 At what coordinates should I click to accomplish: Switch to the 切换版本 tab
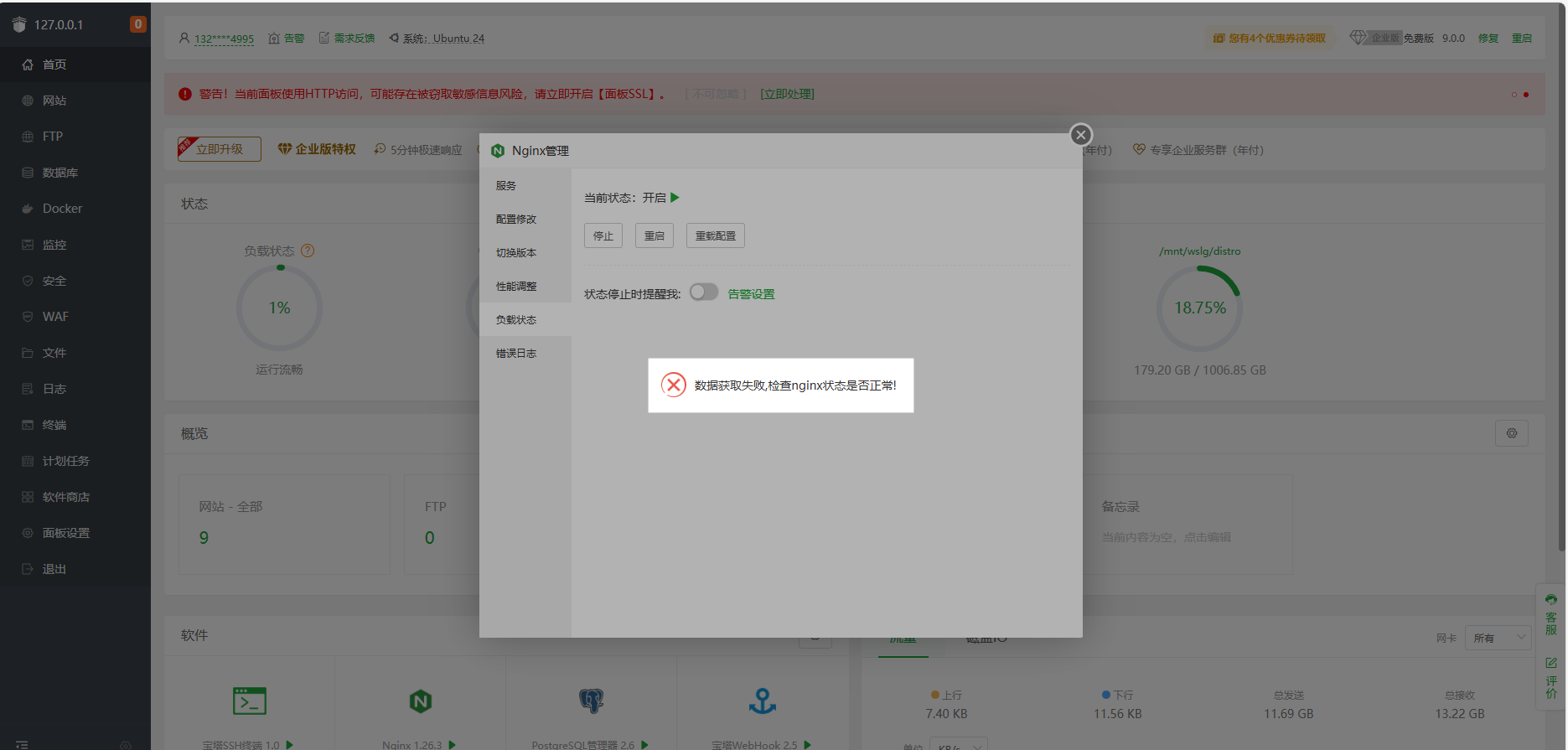tap(525, 253)
